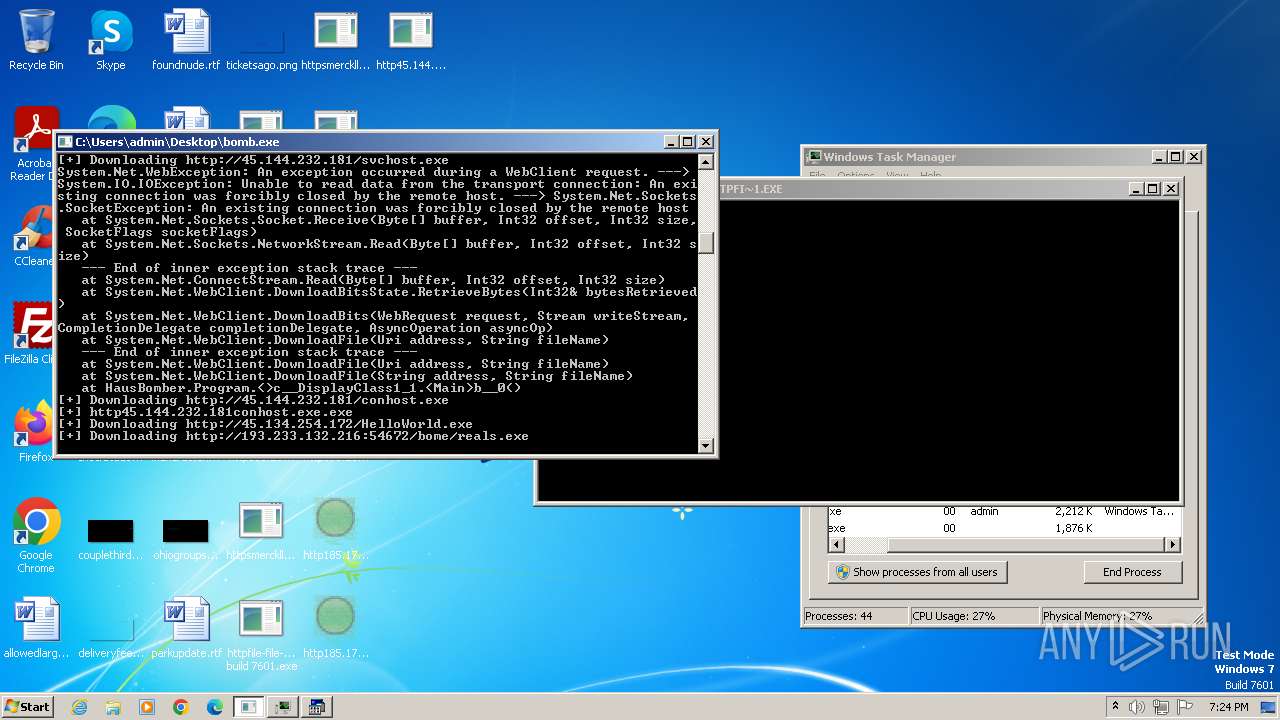Open the network tray icon

click(x=1161, y=707)
